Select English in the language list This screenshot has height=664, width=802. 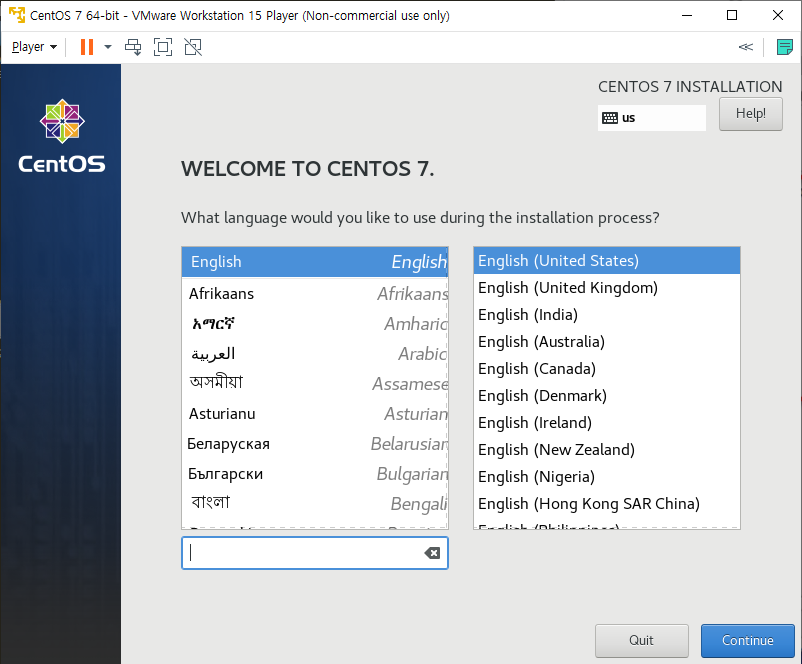point(315,262)
